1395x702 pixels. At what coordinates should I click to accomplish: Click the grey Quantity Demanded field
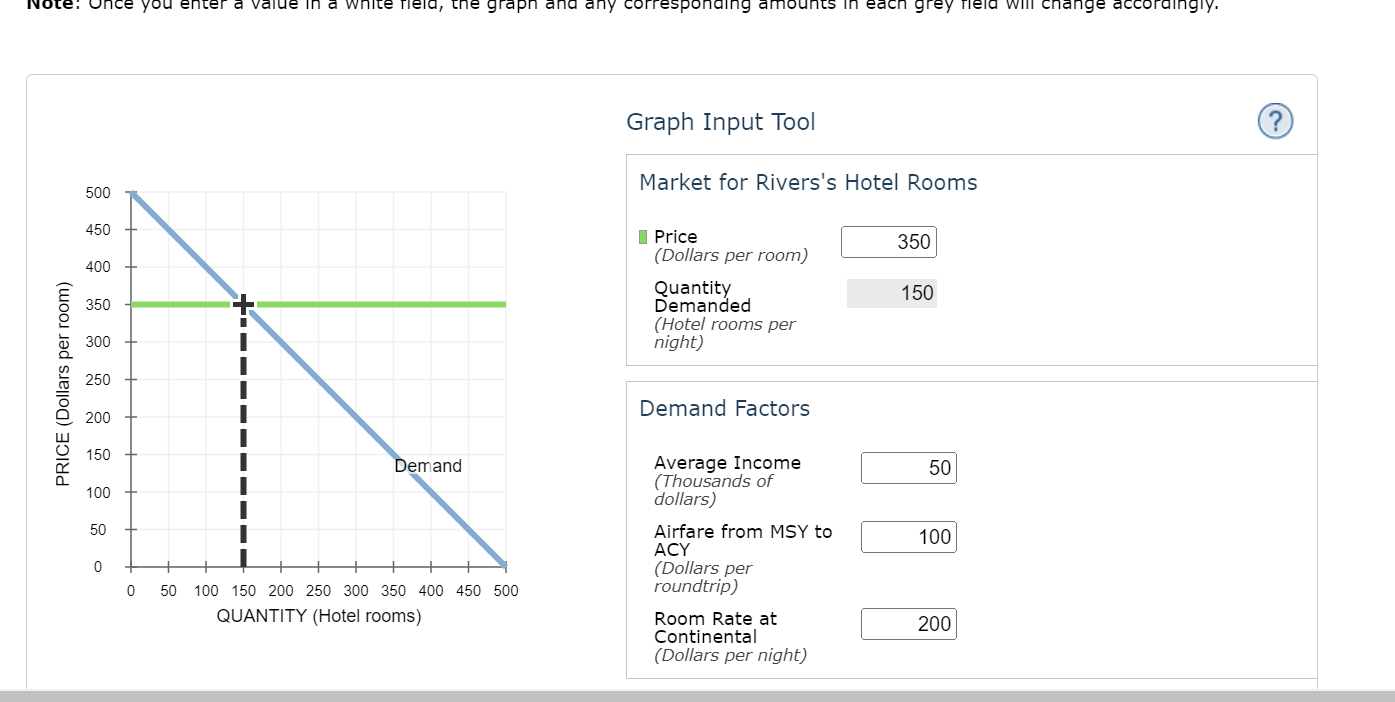(891, 293)
